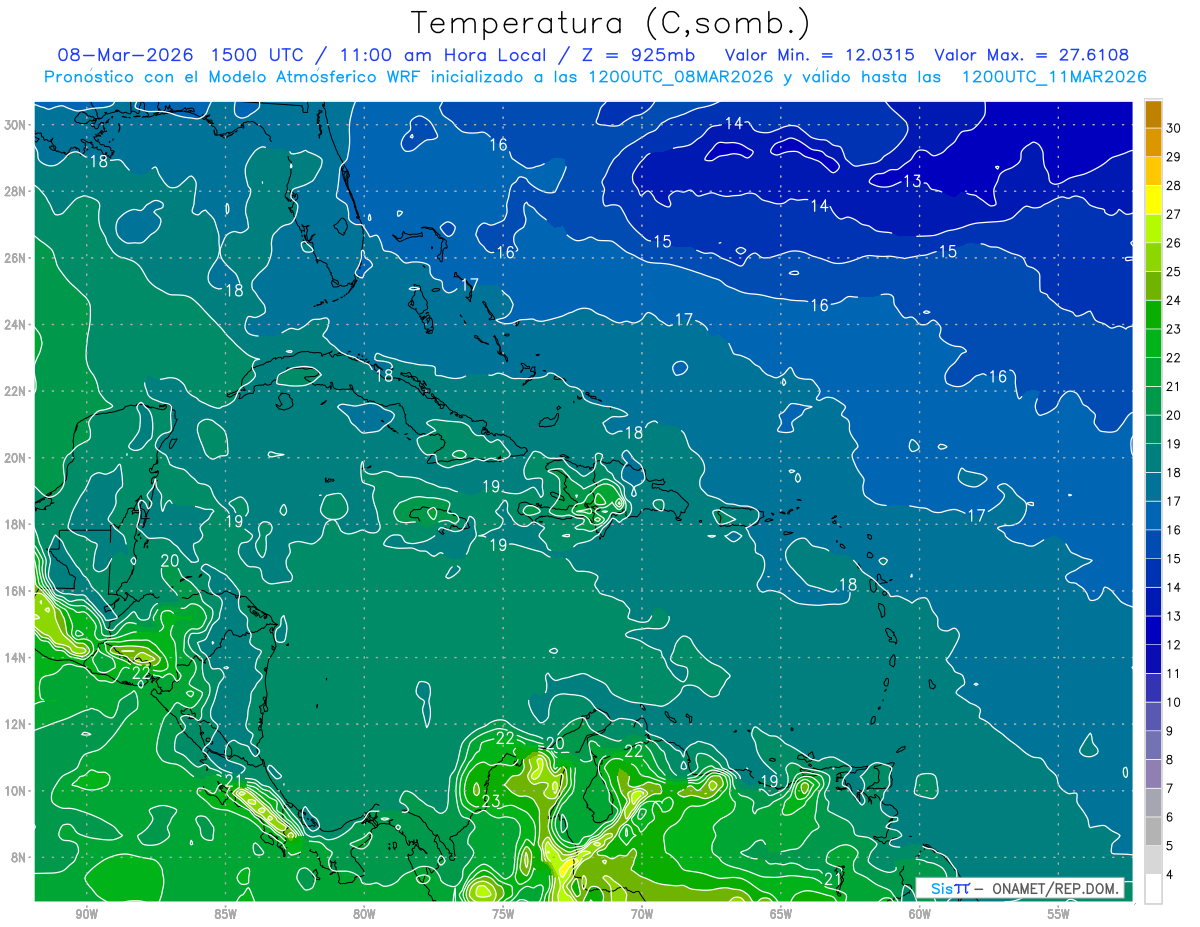Click the WRF model forecast description line
This screenshot has width=1200, height=927.
pos(595,77)
